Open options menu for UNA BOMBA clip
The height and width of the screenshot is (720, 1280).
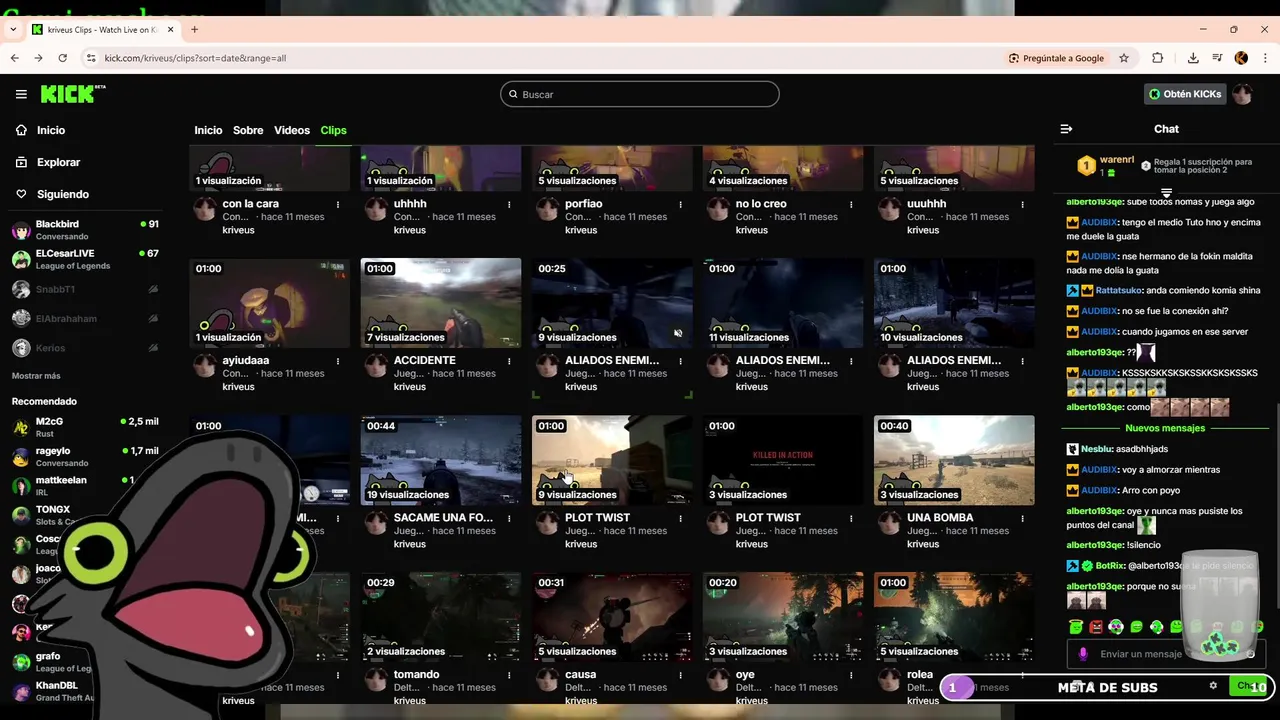click(1022, 519)
